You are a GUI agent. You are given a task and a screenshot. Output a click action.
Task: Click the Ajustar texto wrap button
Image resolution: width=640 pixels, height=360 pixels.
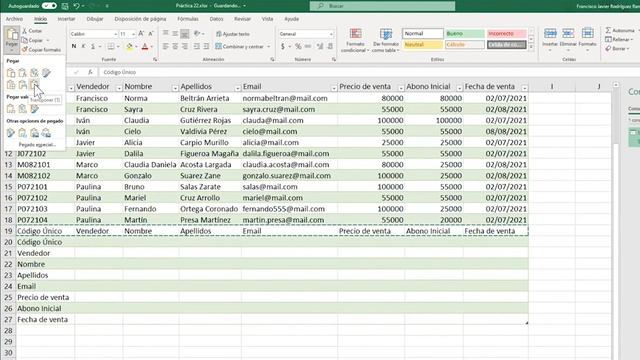click(233, 34)
